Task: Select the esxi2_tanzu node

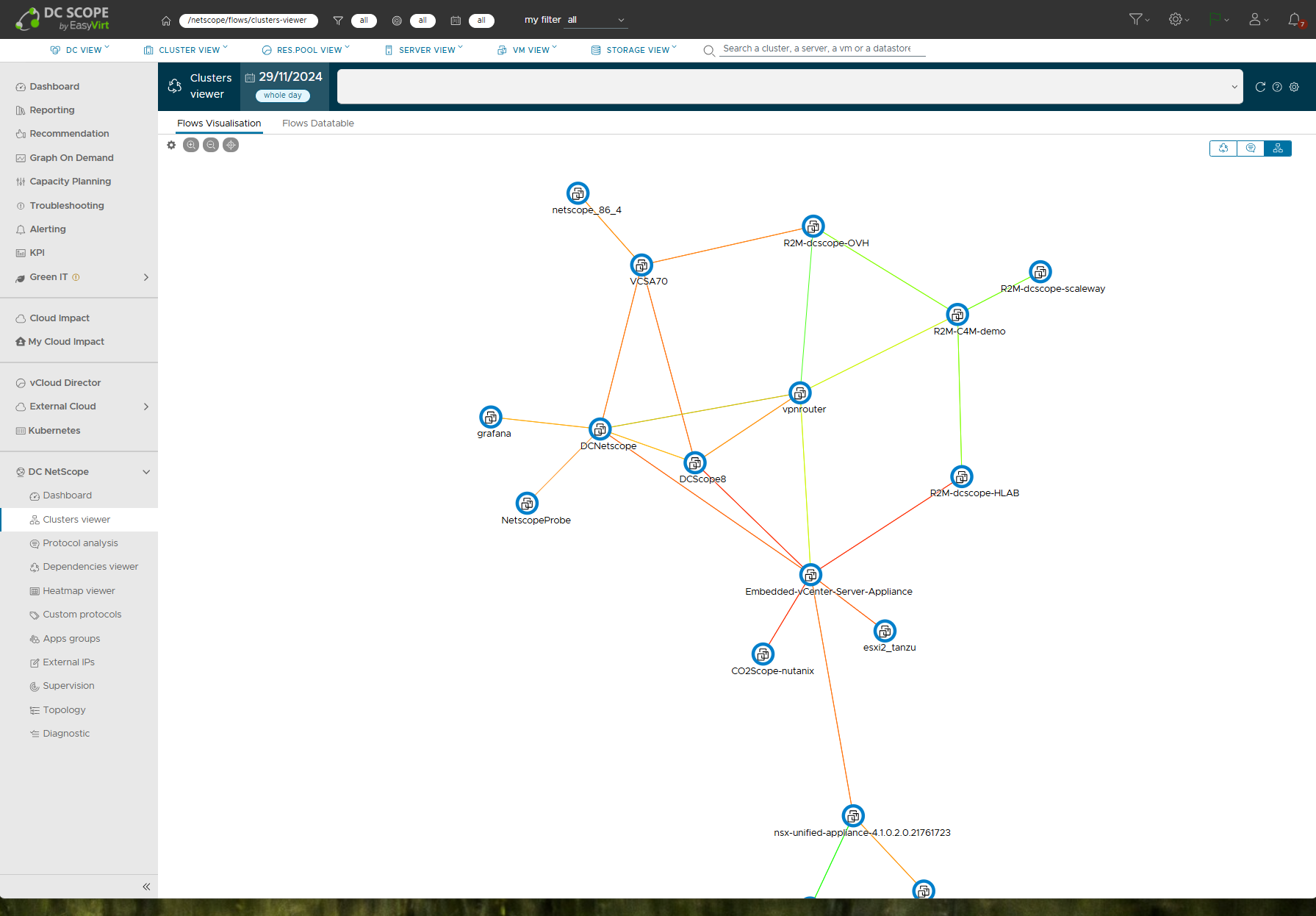Action: pyautogui.click(x=885, y=631)
